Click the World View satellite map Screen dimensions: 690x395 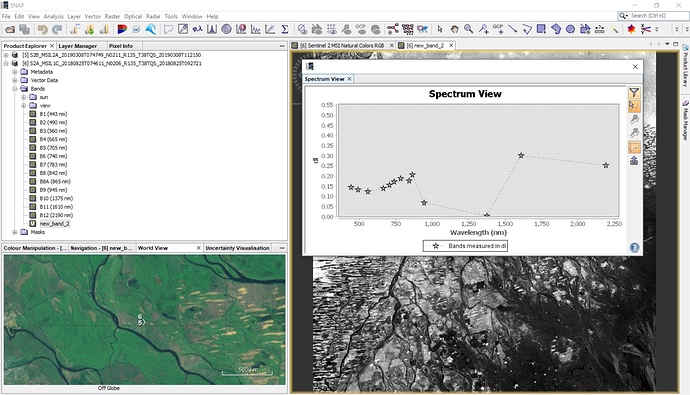pos(145,320)
